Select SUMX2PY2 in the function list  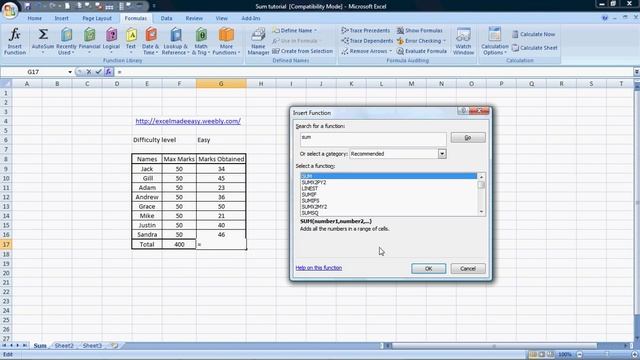coord(314,182)
